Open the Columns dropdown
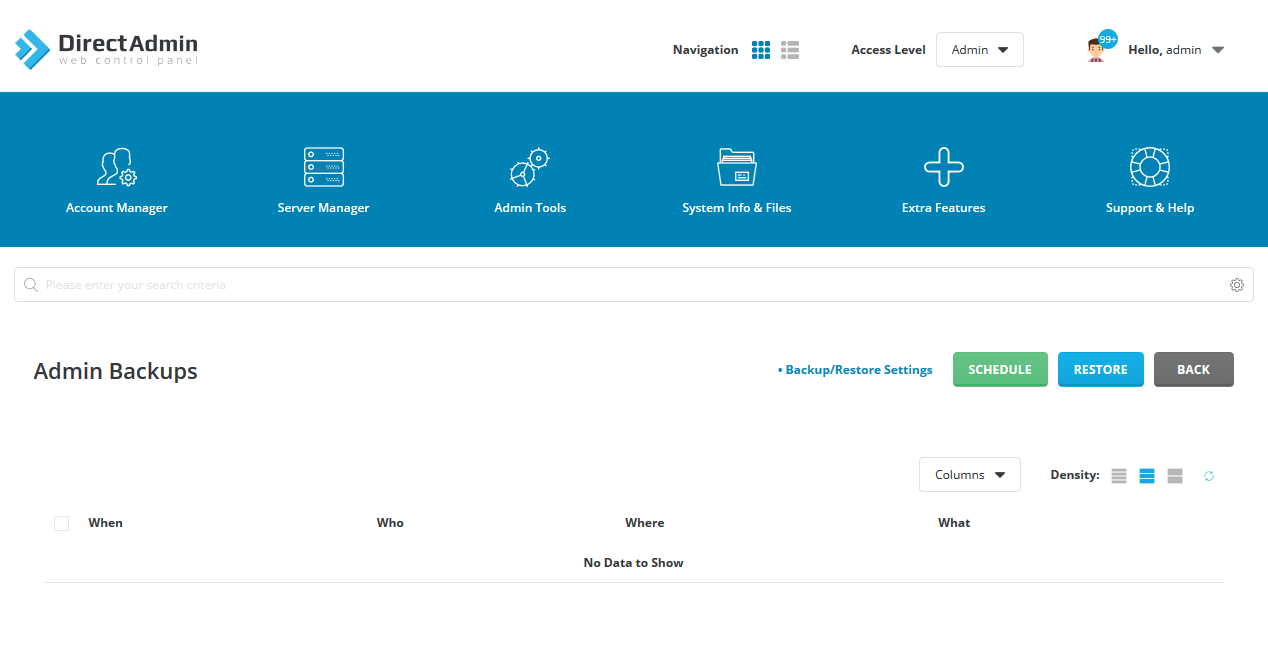The height and width of the screenshot is (661, 1268). click(x=970, y=475)
